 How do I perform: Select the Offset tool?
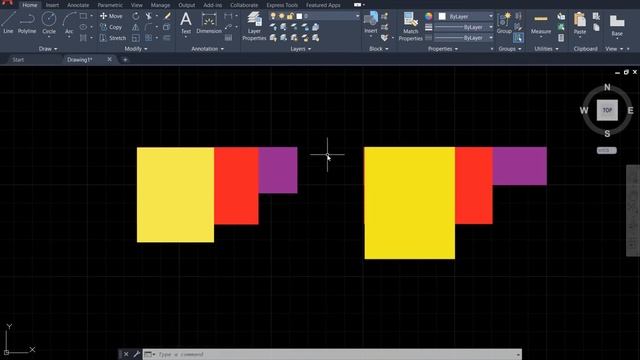(x=167, y=38)
